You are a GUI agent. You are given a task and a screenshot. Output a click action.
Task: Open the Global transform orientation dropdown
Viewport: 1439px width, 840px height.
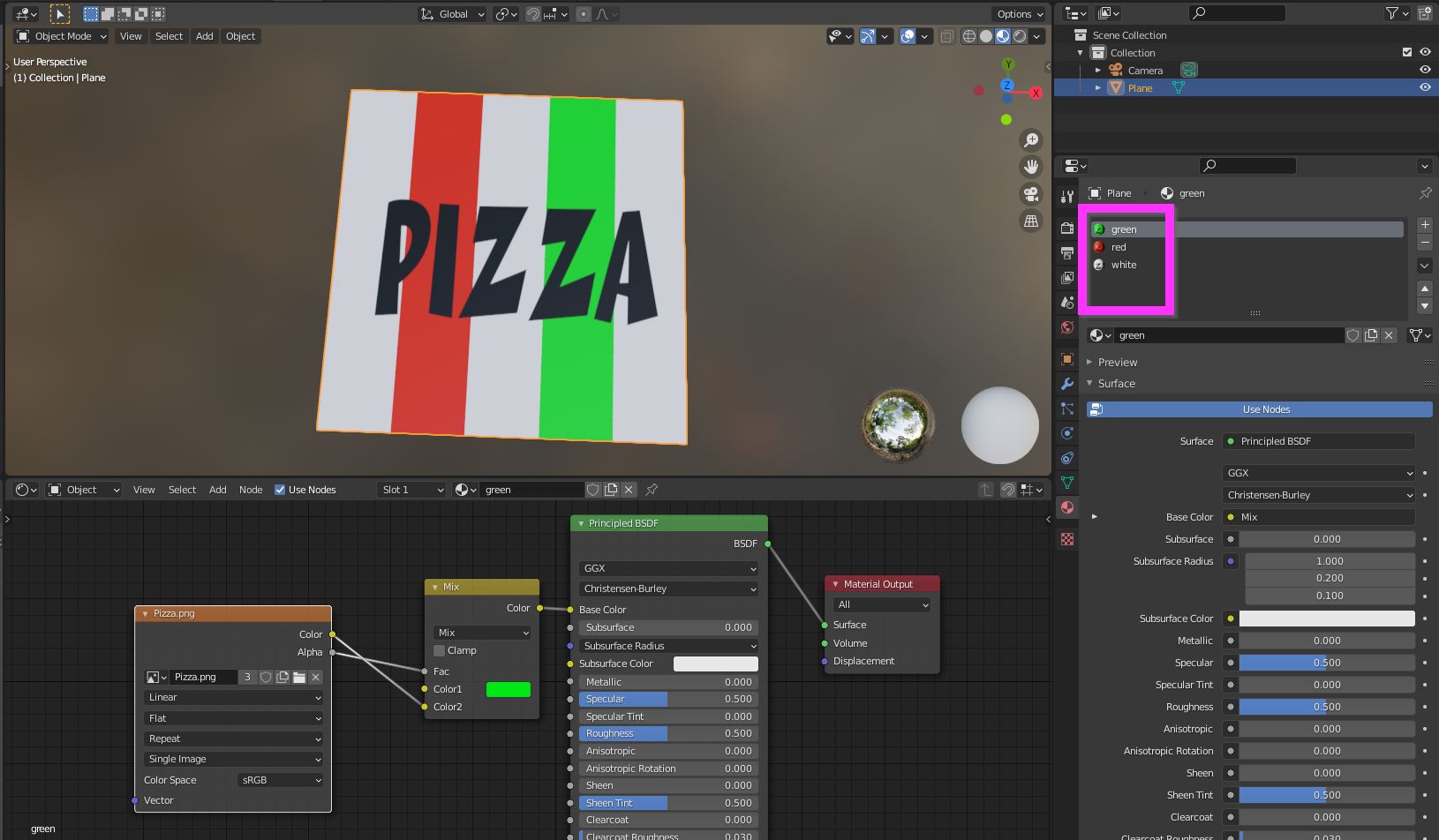tap(453, 14)
